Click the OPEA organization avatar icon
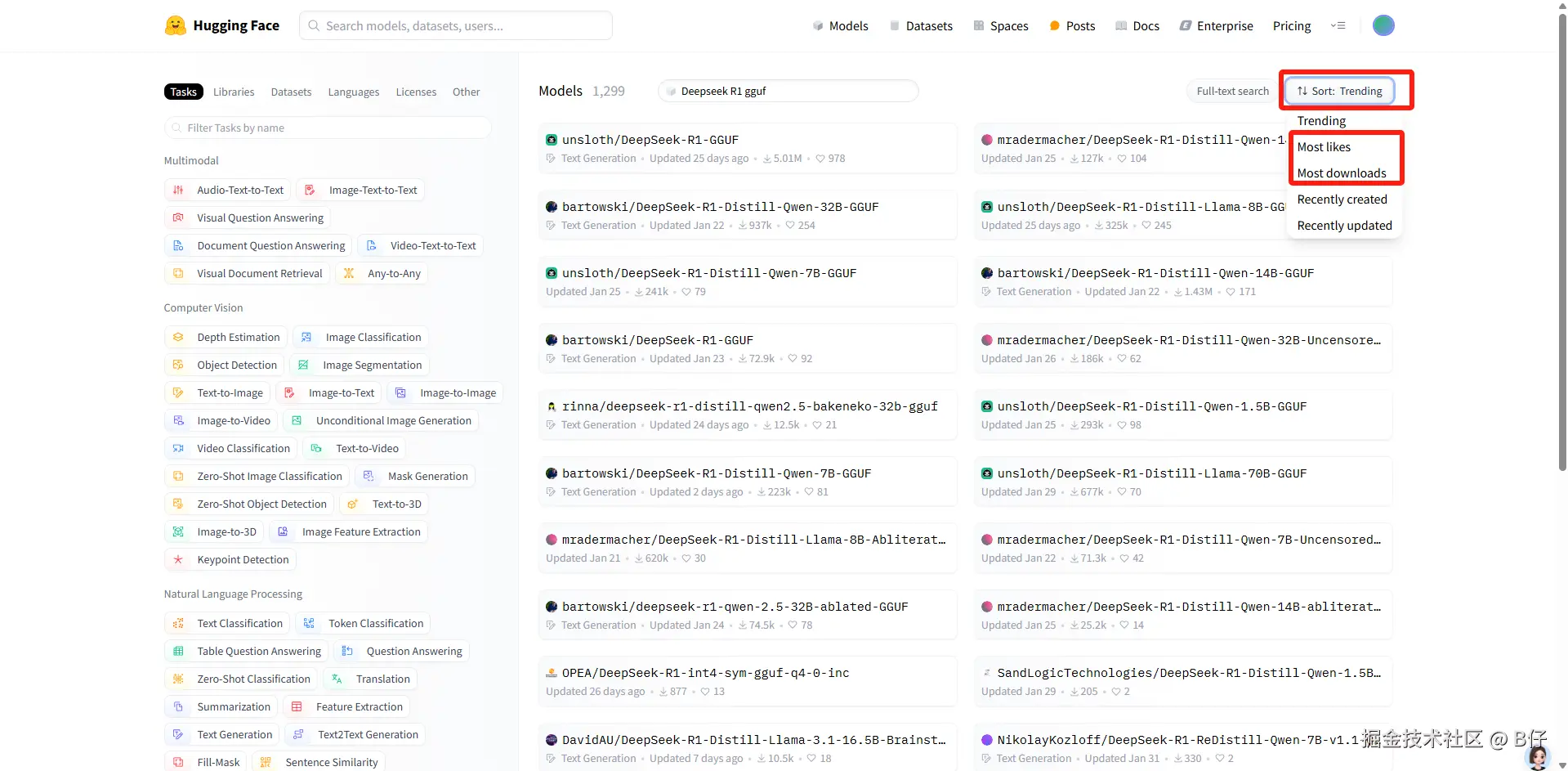Viewport: 1568px width, 771px height. tap(552, 673)
